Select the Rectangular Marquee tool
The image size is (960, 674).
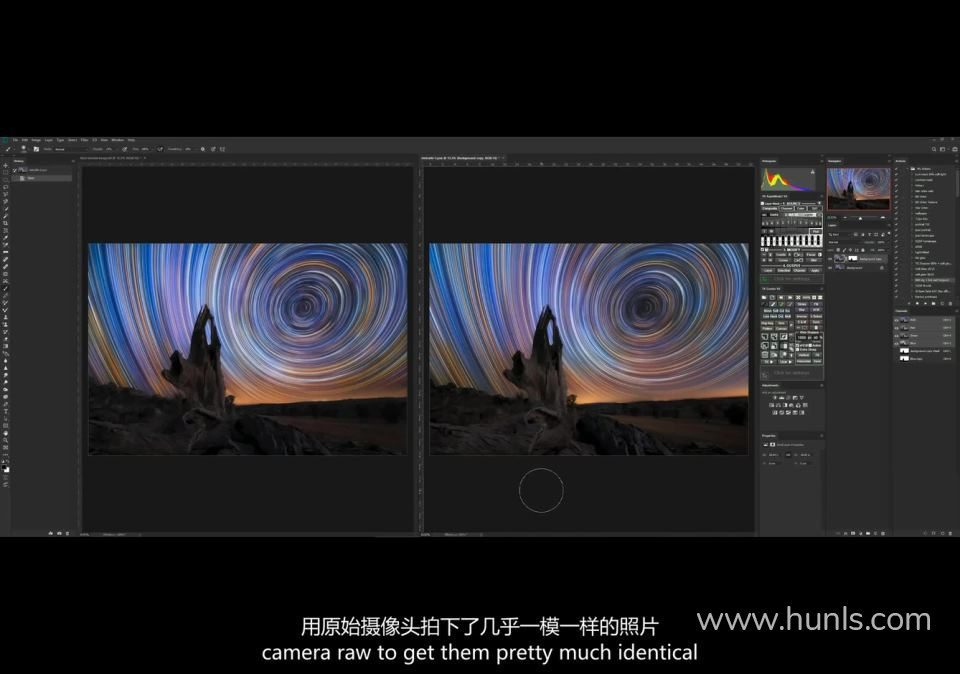(6, 173)
